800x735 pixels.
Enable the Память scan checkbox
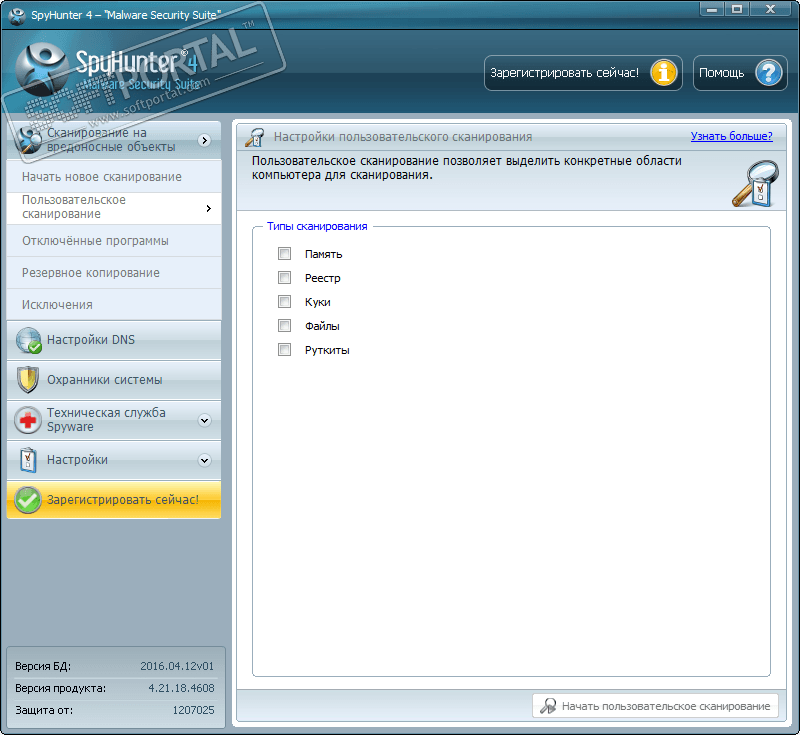(285, 254)
